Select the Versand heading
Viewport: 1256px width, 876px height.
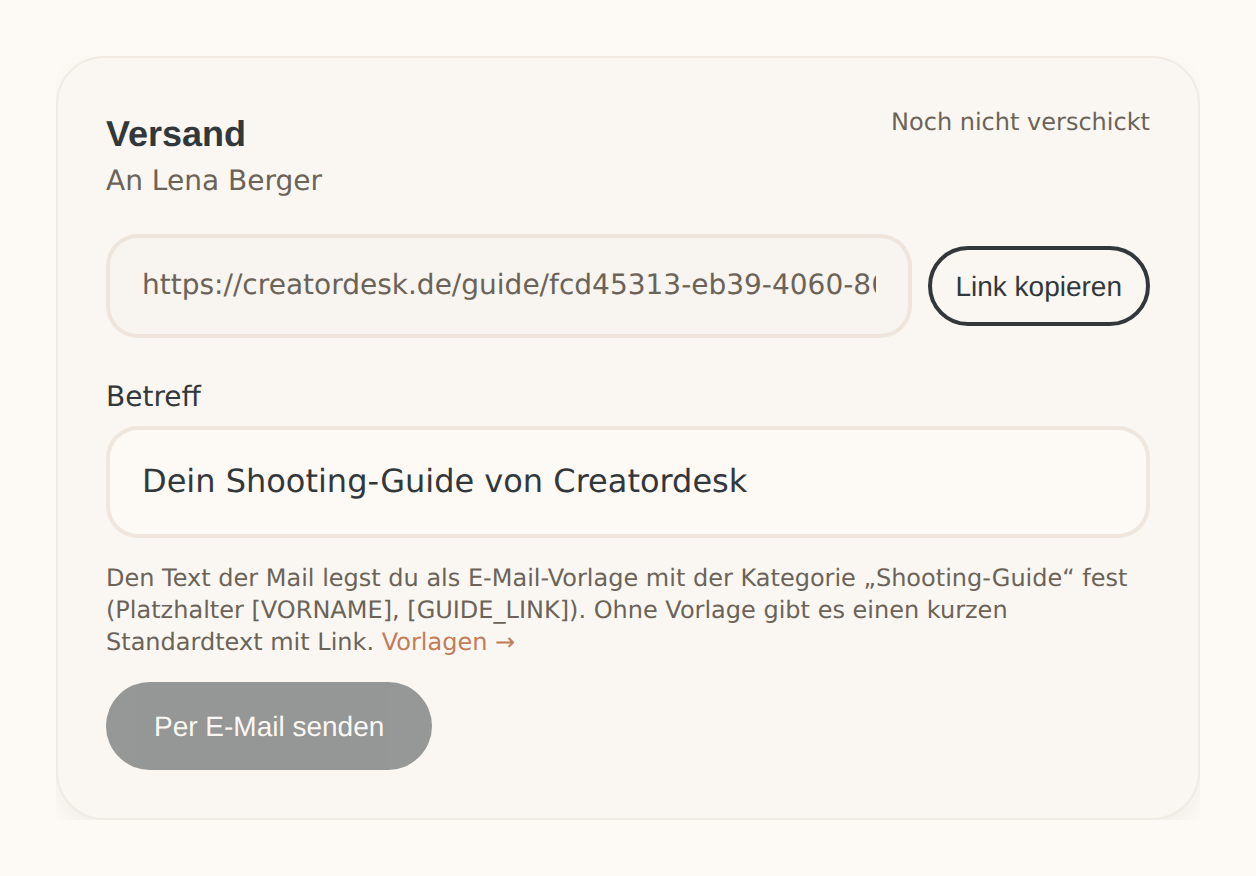click(x=176, y=134)
